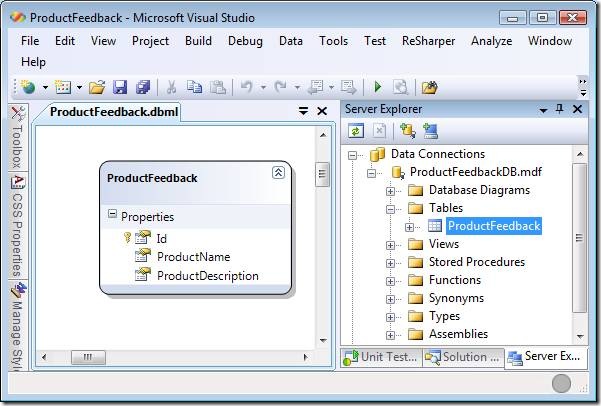Click the Navigate Backward toolbar icon
This screenshot has width=601, height=406.
[315, 87]
